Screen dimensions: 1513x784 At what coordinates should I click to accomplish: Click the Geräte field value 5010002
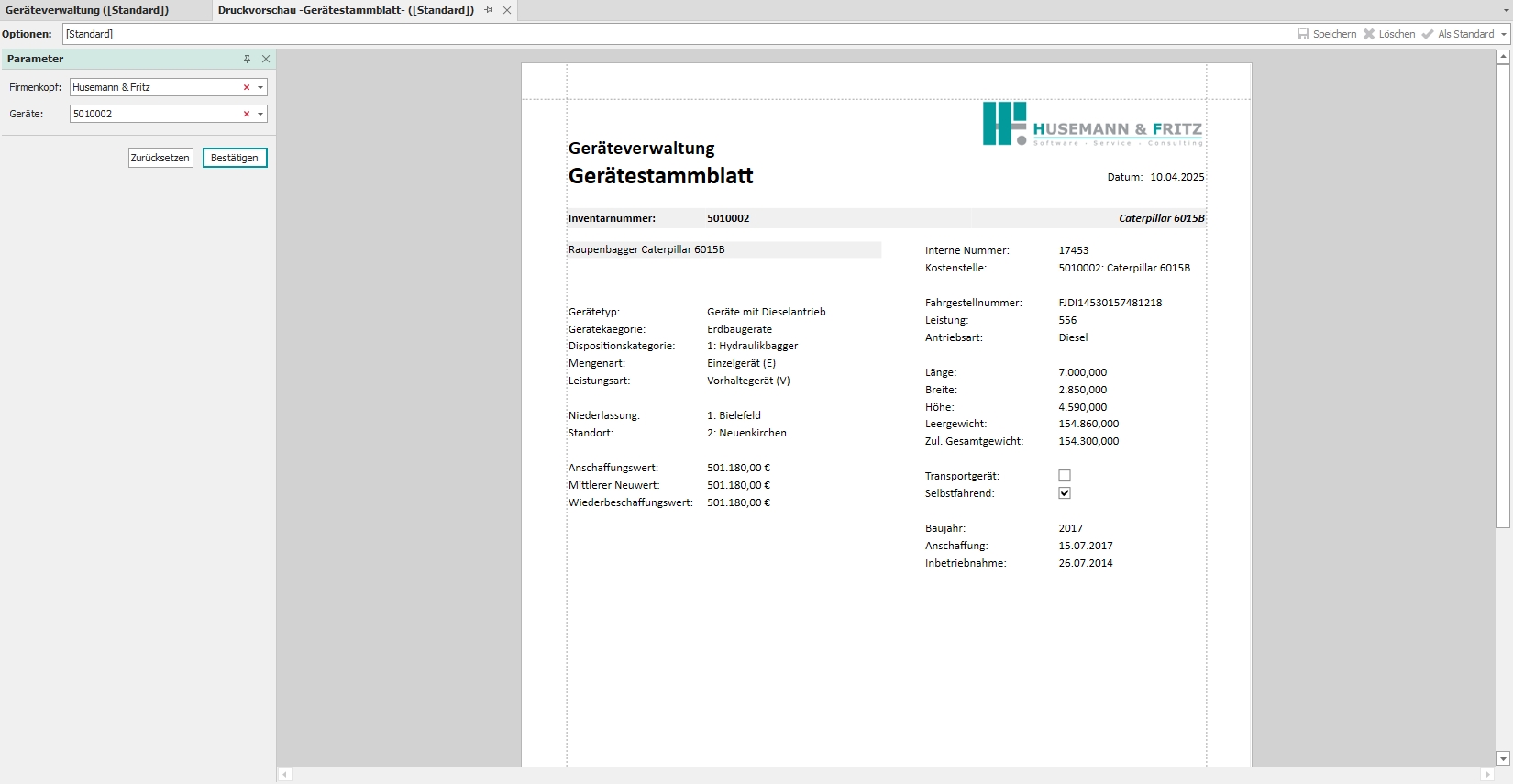[93, 114]
